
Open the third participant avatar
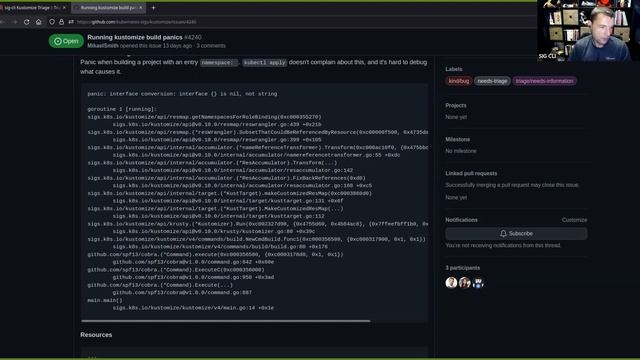click(478, 282)
